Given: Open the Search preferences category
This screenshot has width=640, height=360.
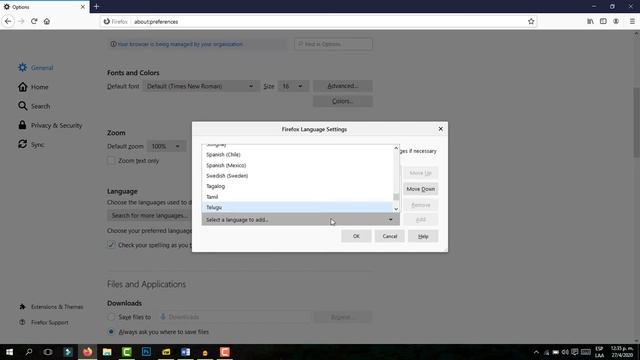Looking at the screenshot, I should [x=34, y=106].
